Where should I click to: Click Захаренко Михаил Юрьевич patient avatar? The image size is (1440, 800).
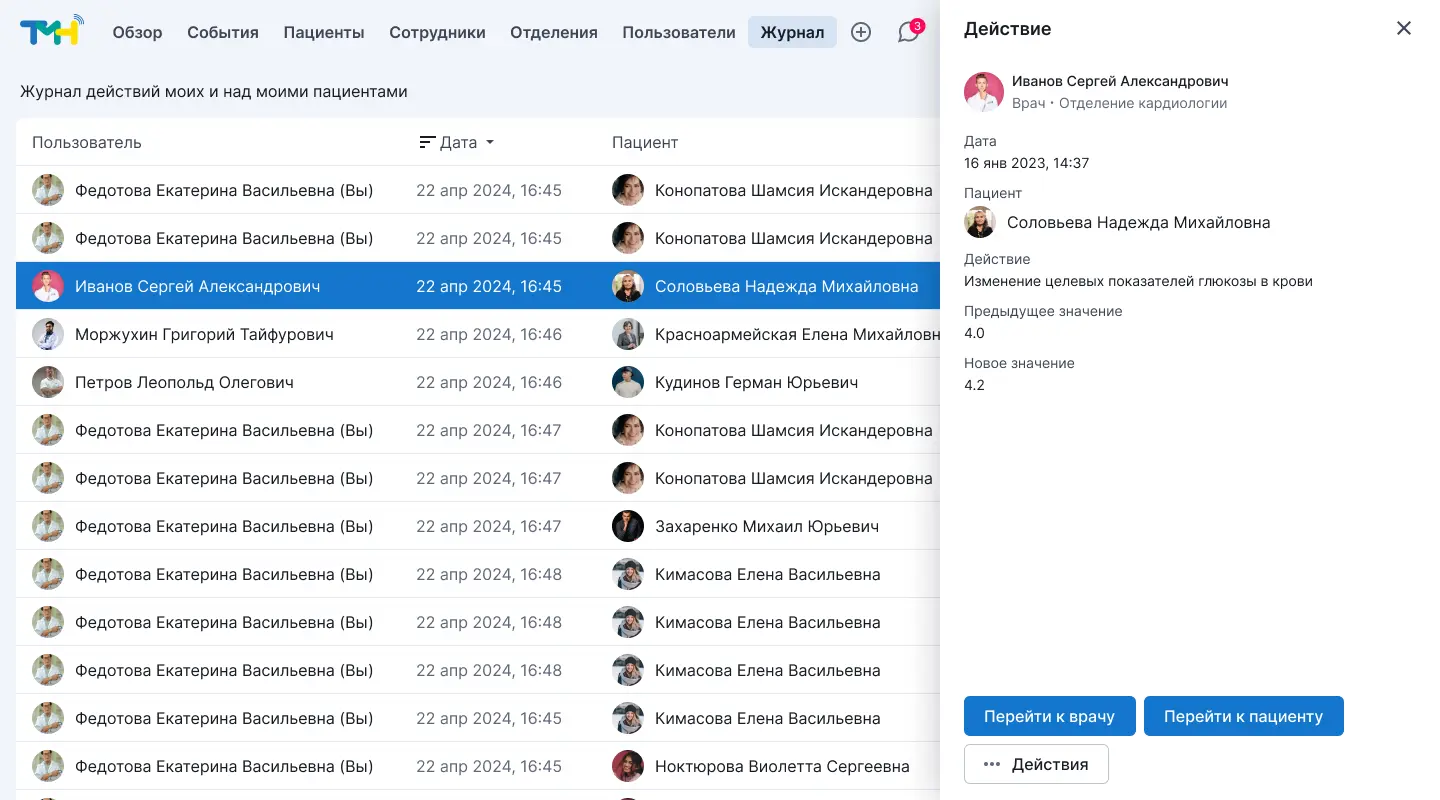[x=628, y=526]
